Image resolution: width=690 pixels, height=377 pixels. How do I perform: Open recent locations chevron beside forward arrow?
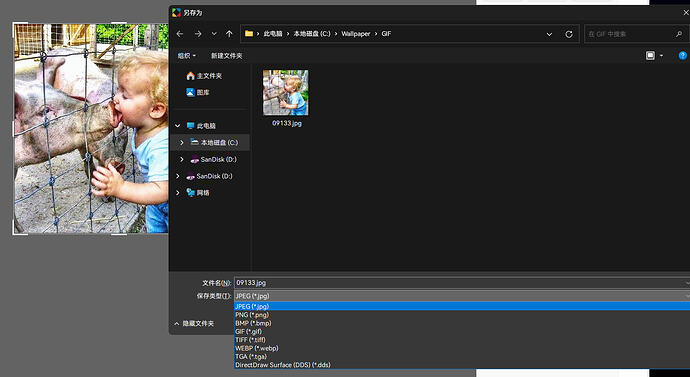tap(214, 34)
